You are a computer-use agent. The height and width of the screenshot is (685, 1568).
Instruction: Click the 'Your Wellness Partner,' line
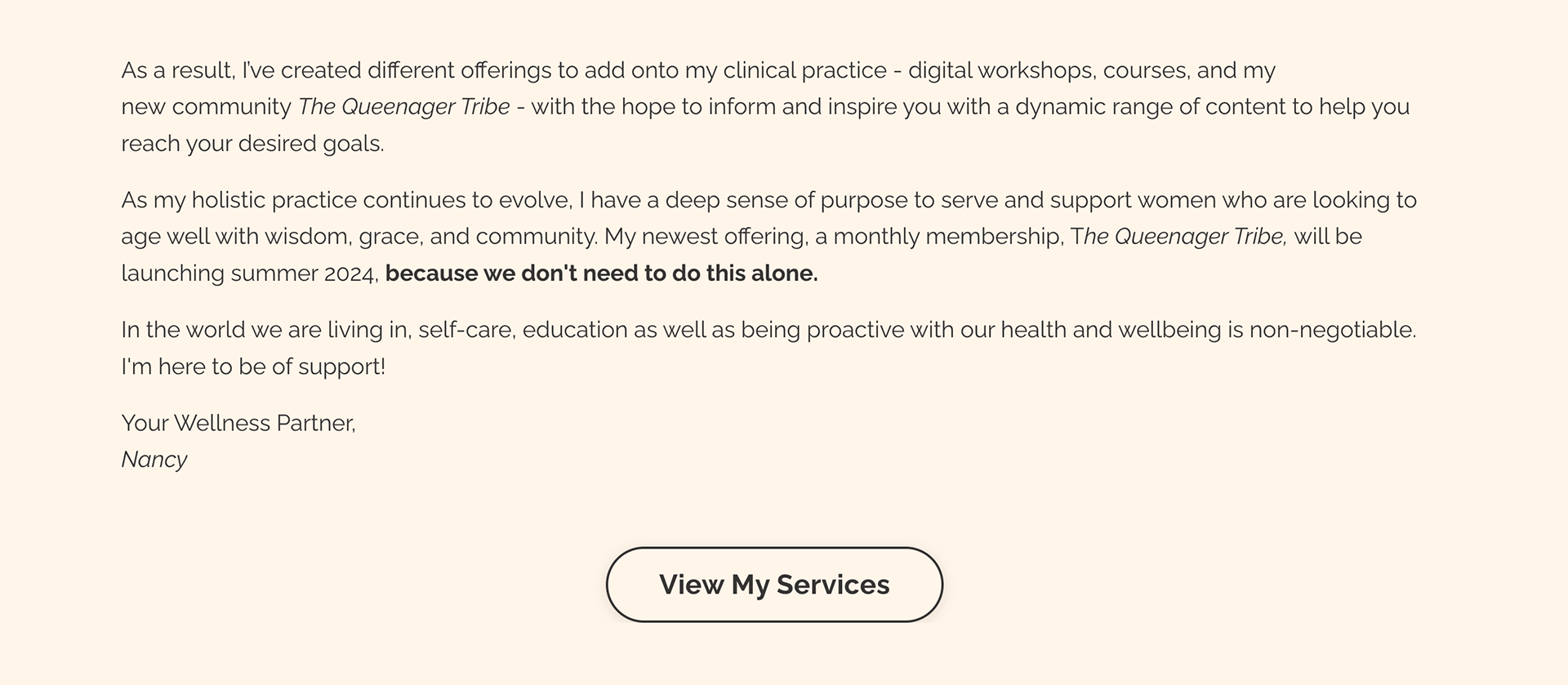pyautogui.click(x=238, y=423)
